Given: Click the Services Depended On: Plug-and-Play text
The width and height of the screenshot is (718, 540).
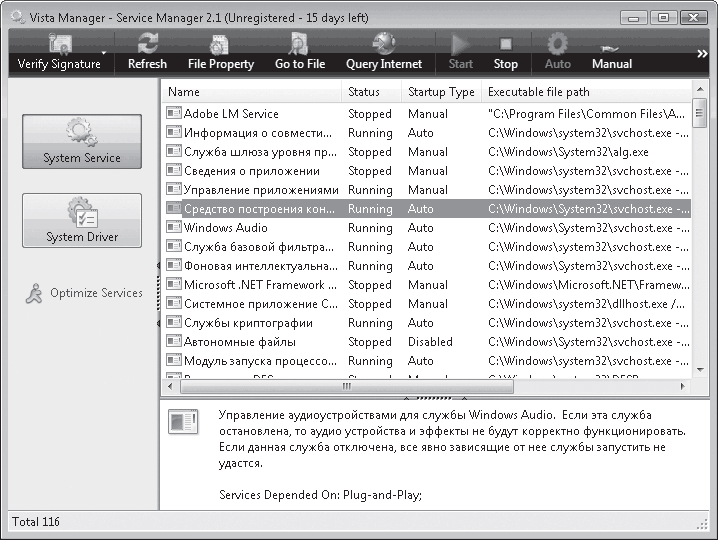Looking at the screenshot, I should [320, 495].
